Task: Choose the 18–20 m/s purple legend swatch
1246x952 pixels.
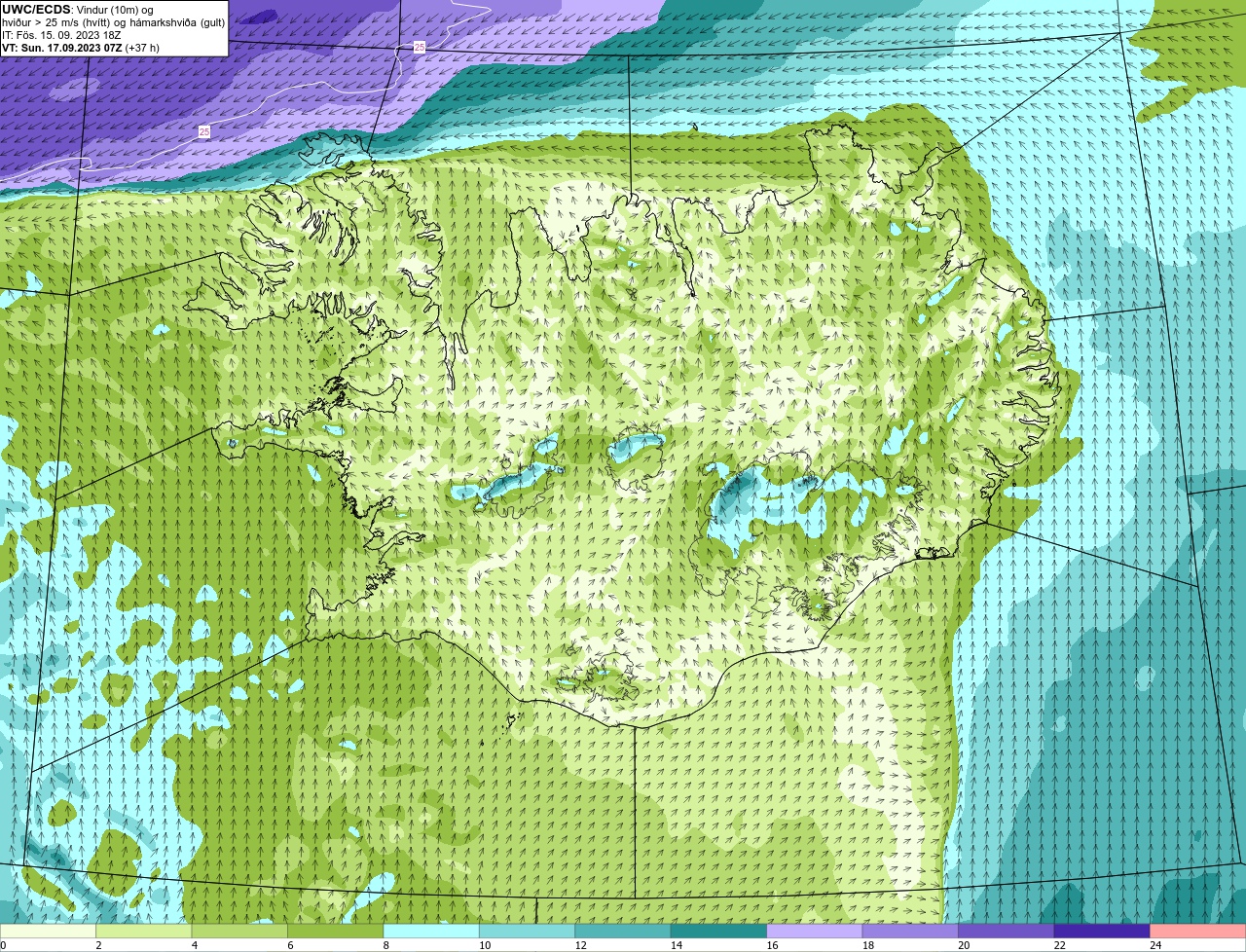Action: [x=910, y=932]
